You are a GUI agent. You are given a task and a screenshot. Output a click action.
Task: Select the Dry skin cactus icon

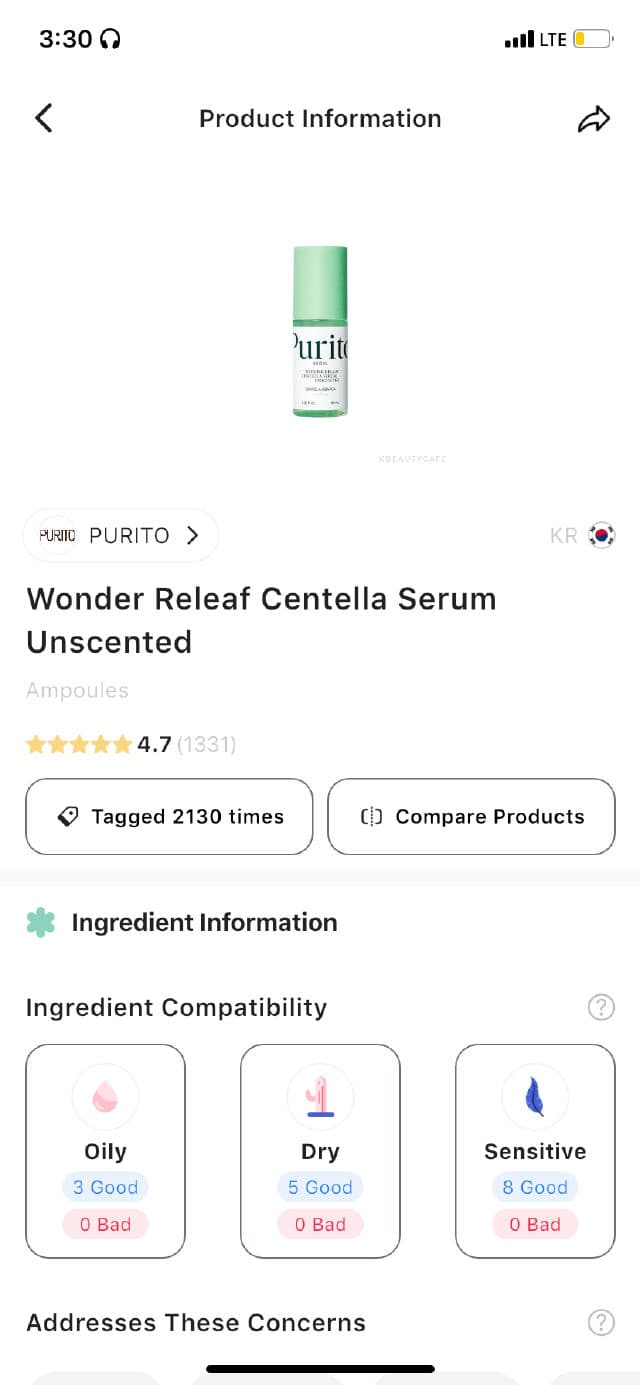320,1096
